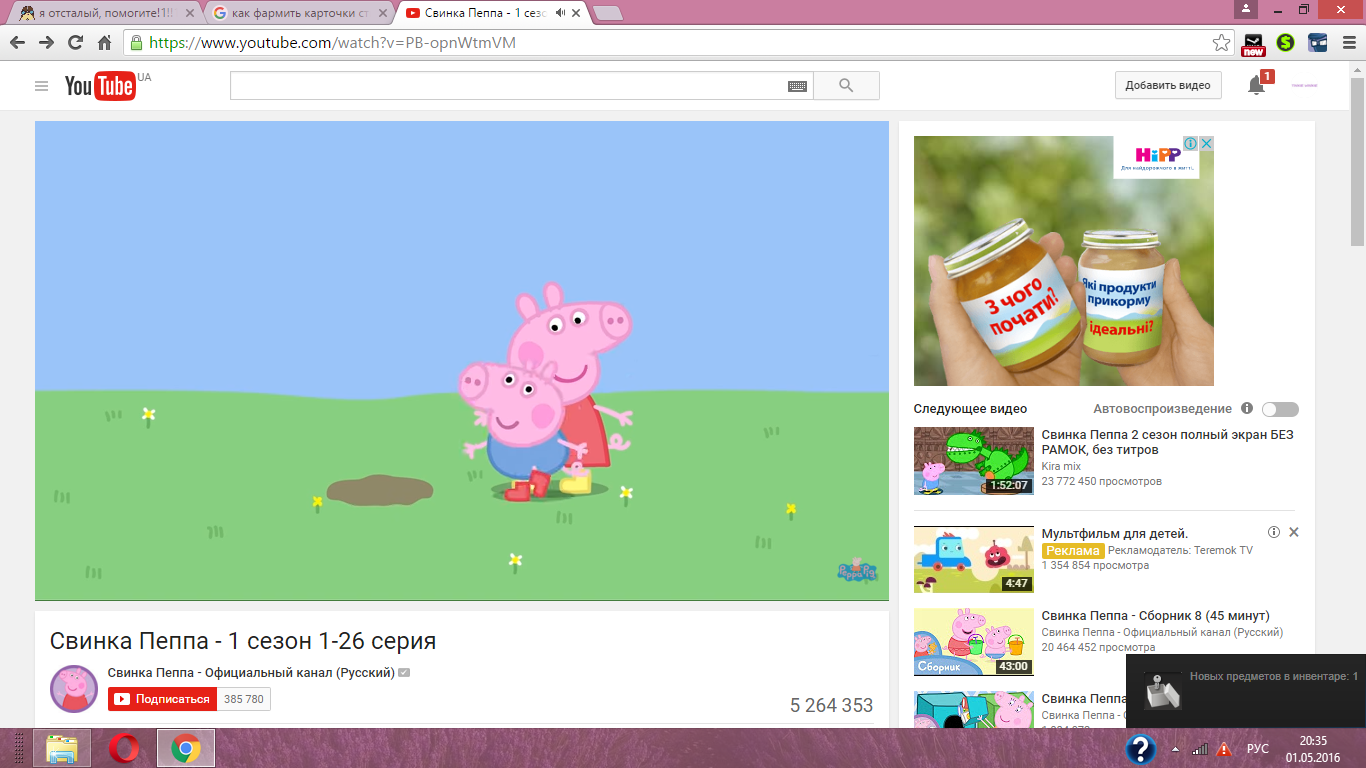Close the HiPP ad with its X
Viewport: 1366px width, 768px height.
click(x=1207, y=144)
